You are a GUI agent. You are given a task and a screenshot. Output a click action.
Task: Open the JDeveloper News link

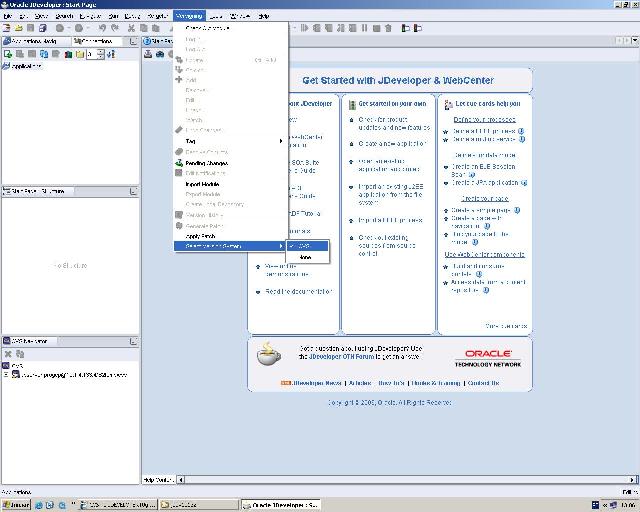click(317, 383)
